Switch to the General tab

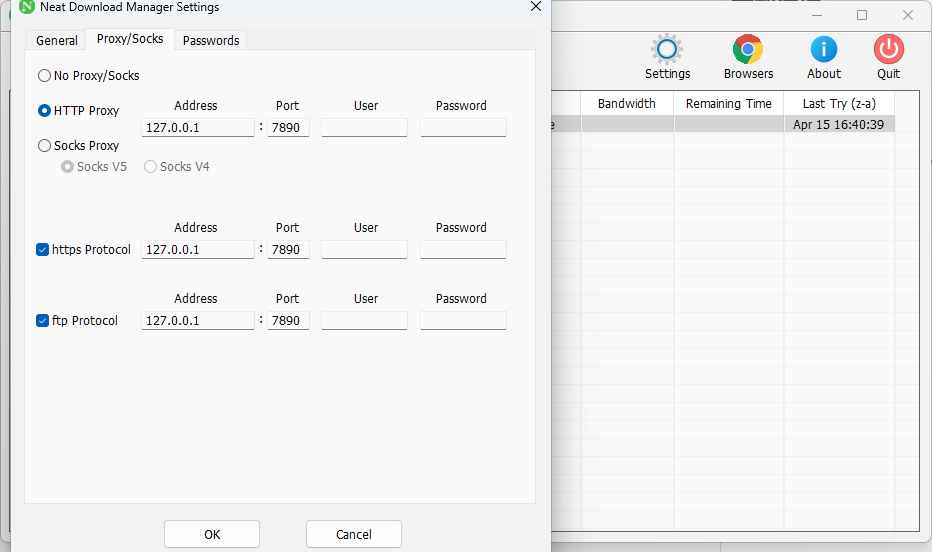[x=57, y=40]
